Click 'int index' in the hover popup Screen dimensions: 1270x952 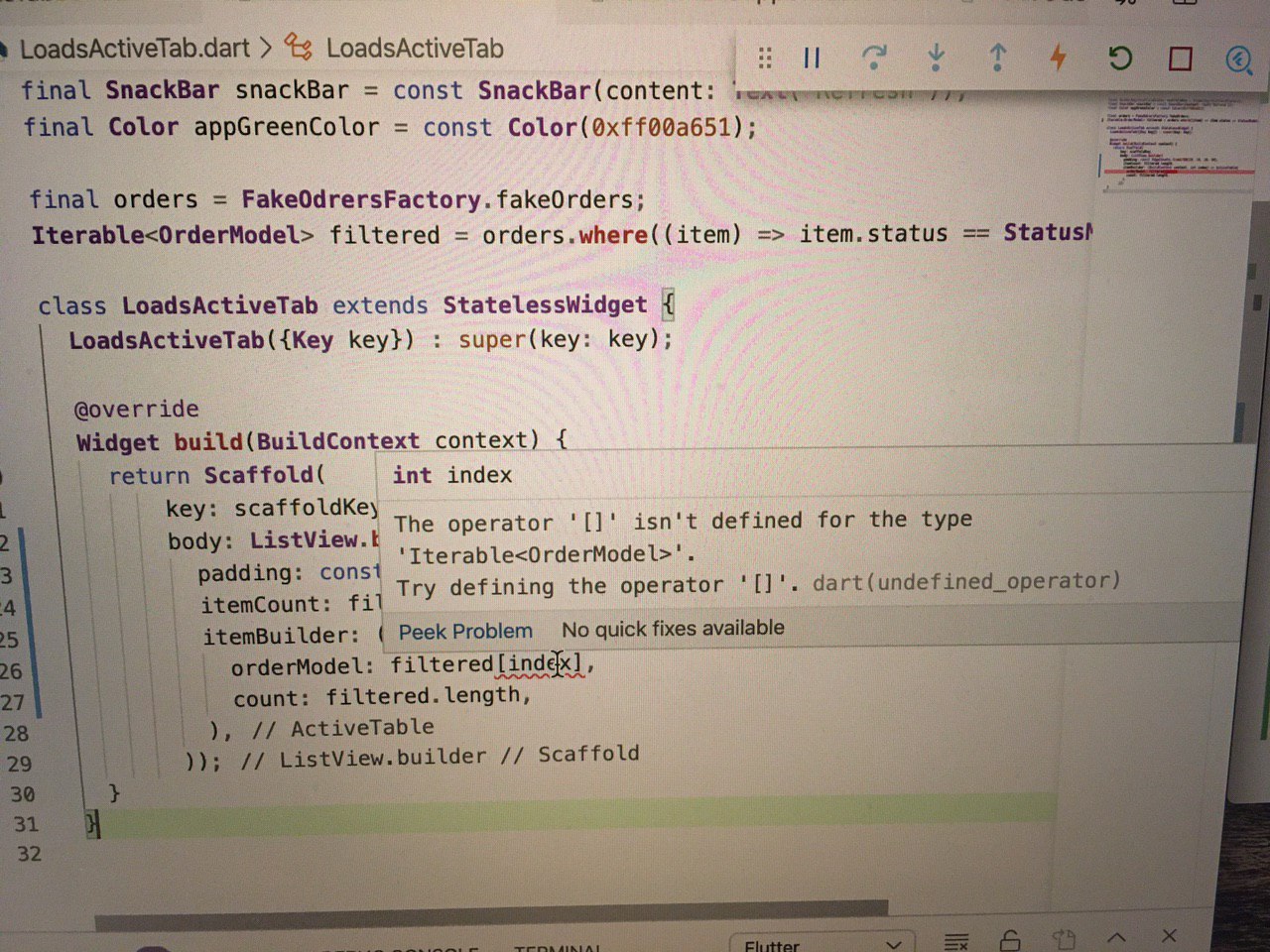tap(452, 475)
